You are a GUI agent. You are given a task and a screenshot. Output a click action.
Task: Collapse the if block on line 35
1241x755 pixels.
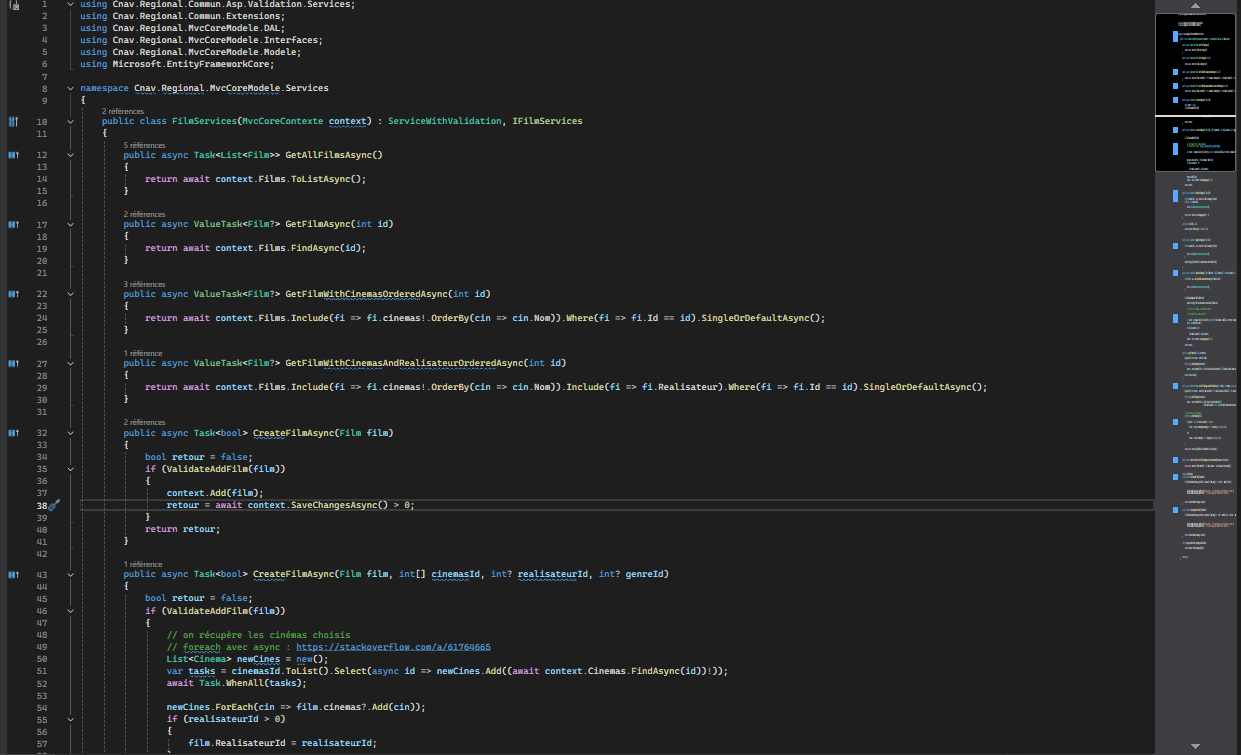69,469
